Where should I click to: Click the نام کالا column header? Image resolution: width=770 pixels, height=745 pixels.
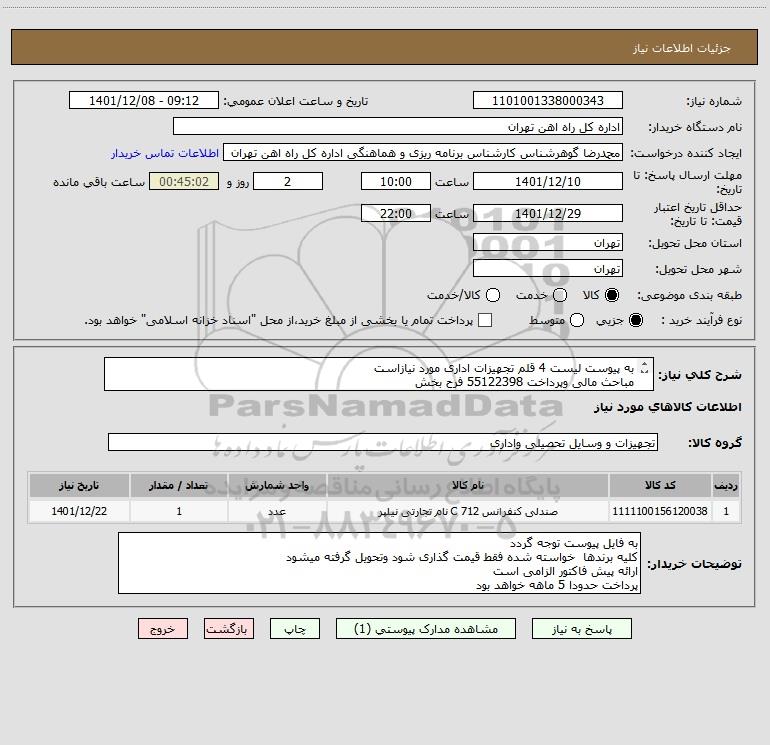pos(468,486)
